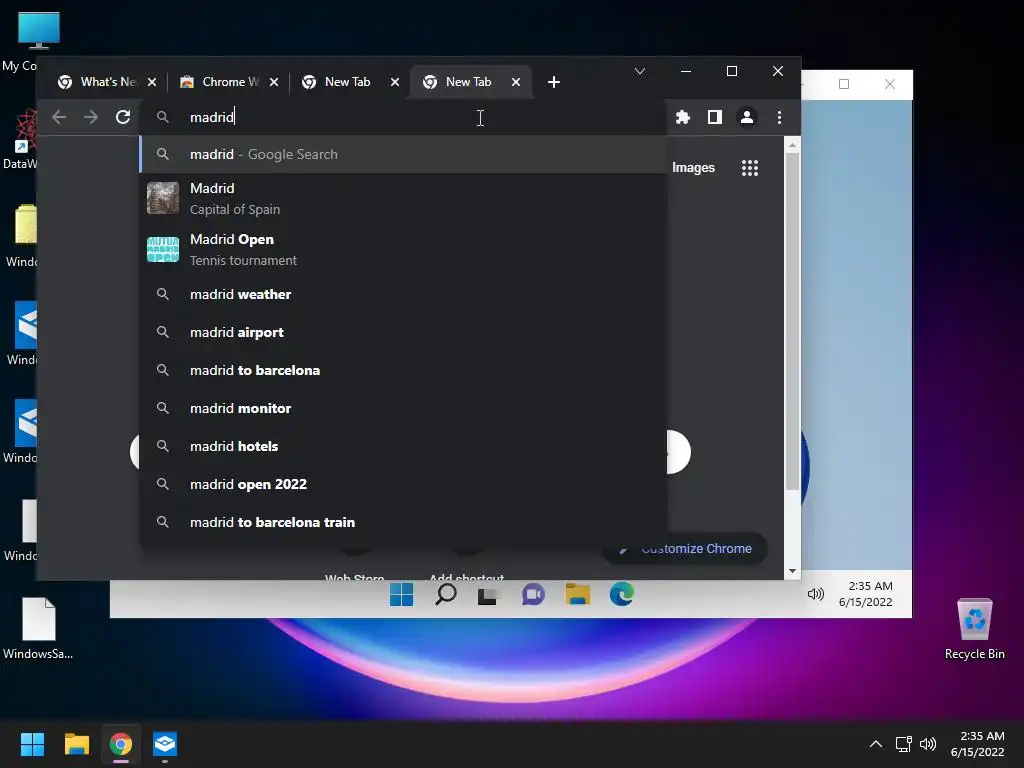
Task: Reload the page in Chrome
Action: (123, 118)
